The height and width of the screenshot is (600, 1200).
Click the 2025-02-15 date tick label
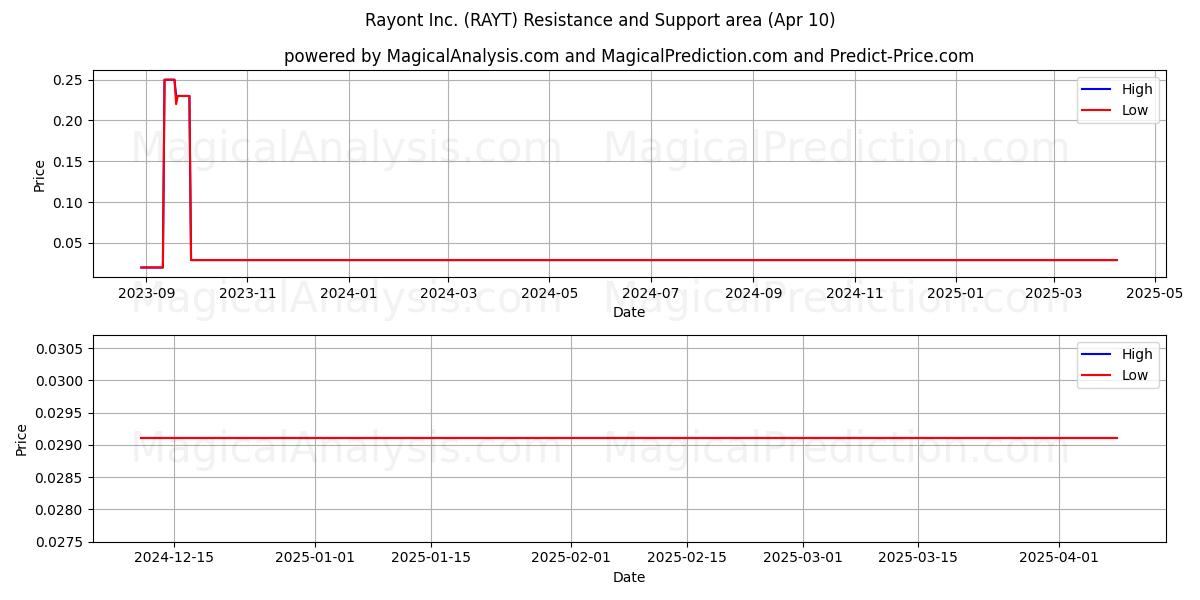687,558
